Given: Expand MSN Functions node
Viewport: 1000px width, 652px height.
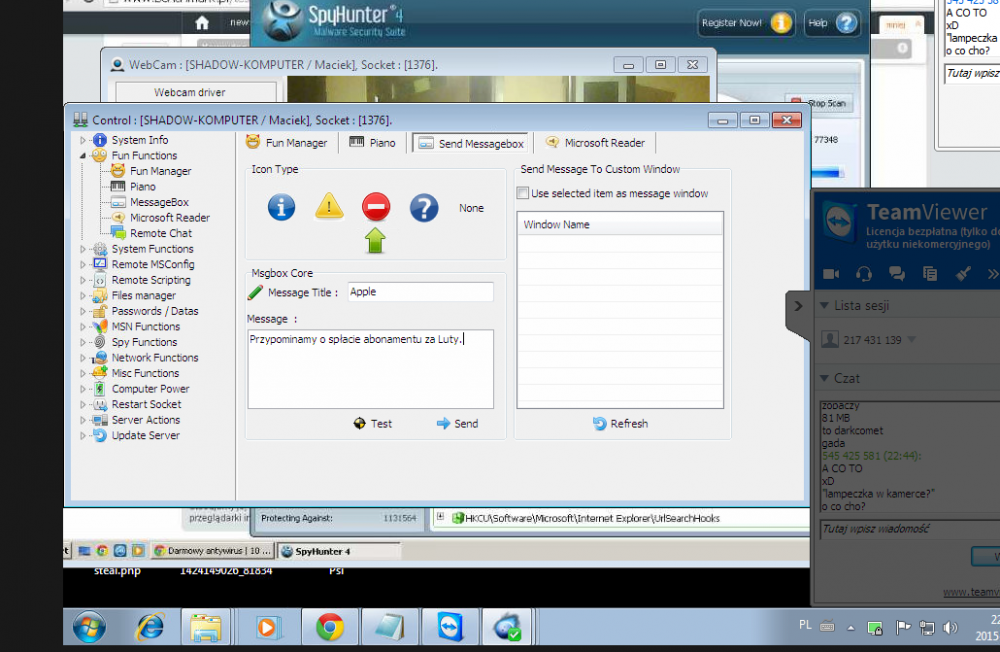Looking at the screenshot, I should coord(83,327).
